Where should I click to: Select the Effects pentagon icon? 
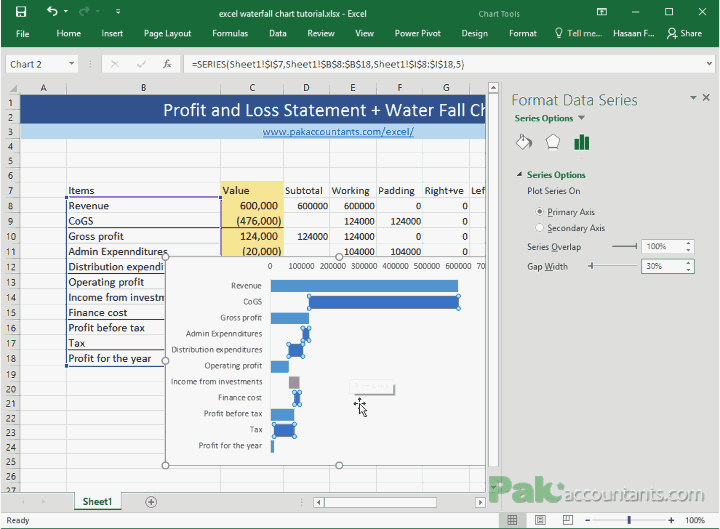[x=553, y=142]
